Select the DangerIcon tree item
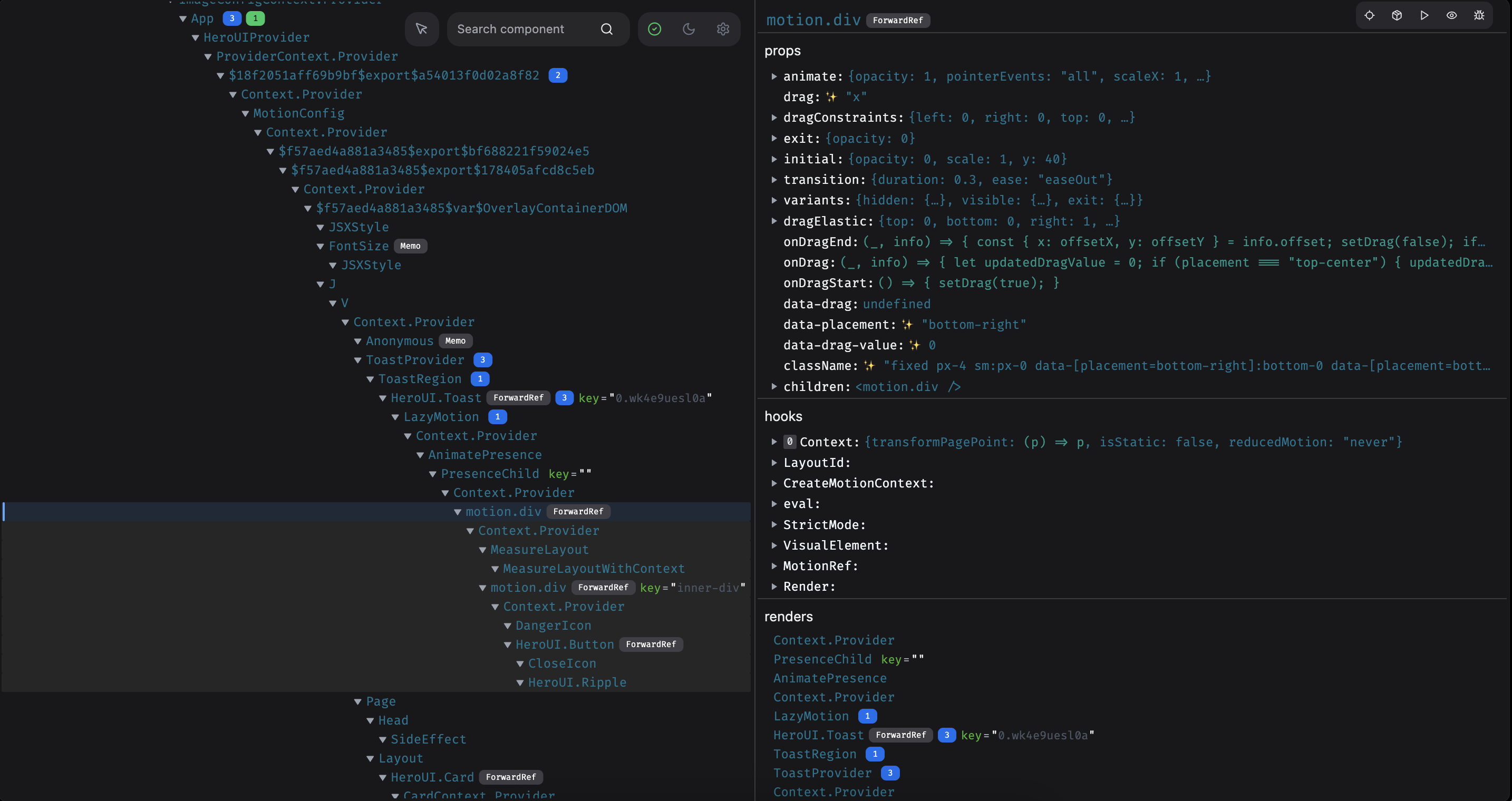The image size is (1512, 801). (x=553, y=626)
